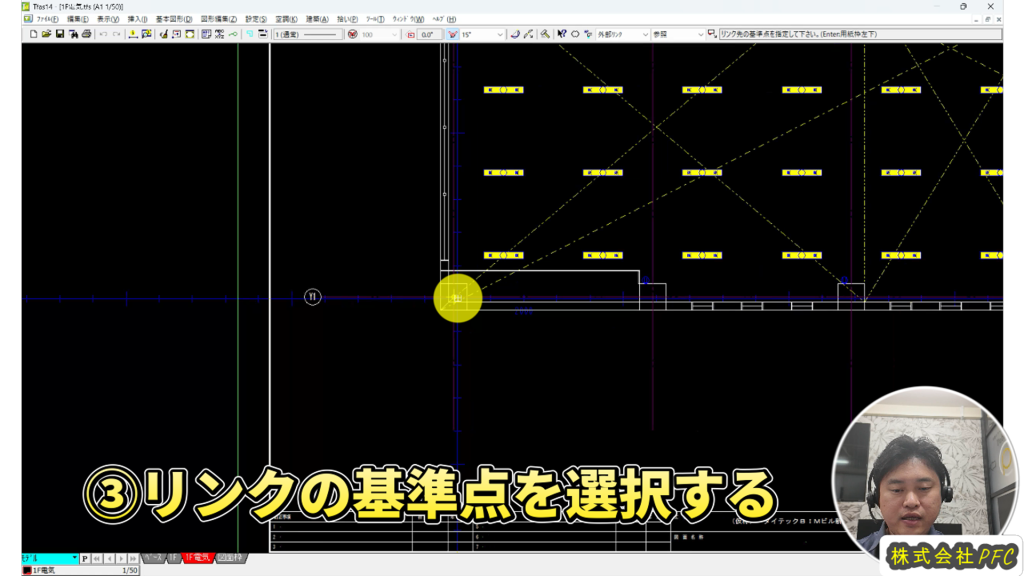The height and width of the screenshot is (576, 1024).
Task: Click the New file icon
Action: click(33, 34)
